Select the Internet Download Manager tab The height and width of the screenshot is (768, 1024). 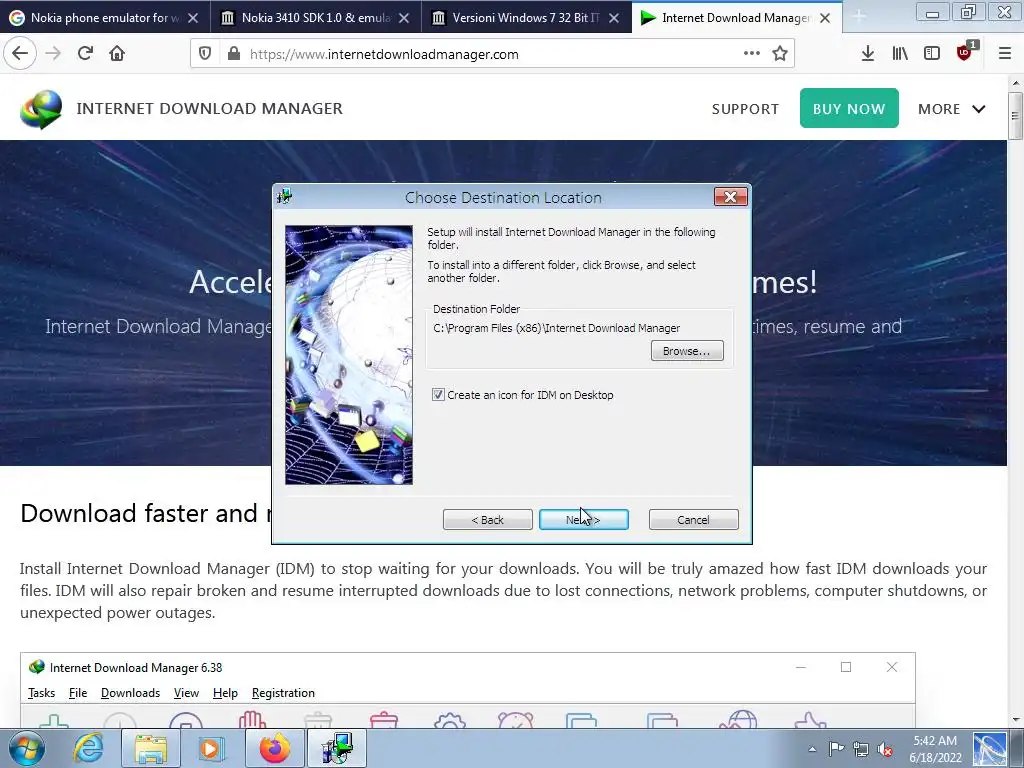(737, 18)
